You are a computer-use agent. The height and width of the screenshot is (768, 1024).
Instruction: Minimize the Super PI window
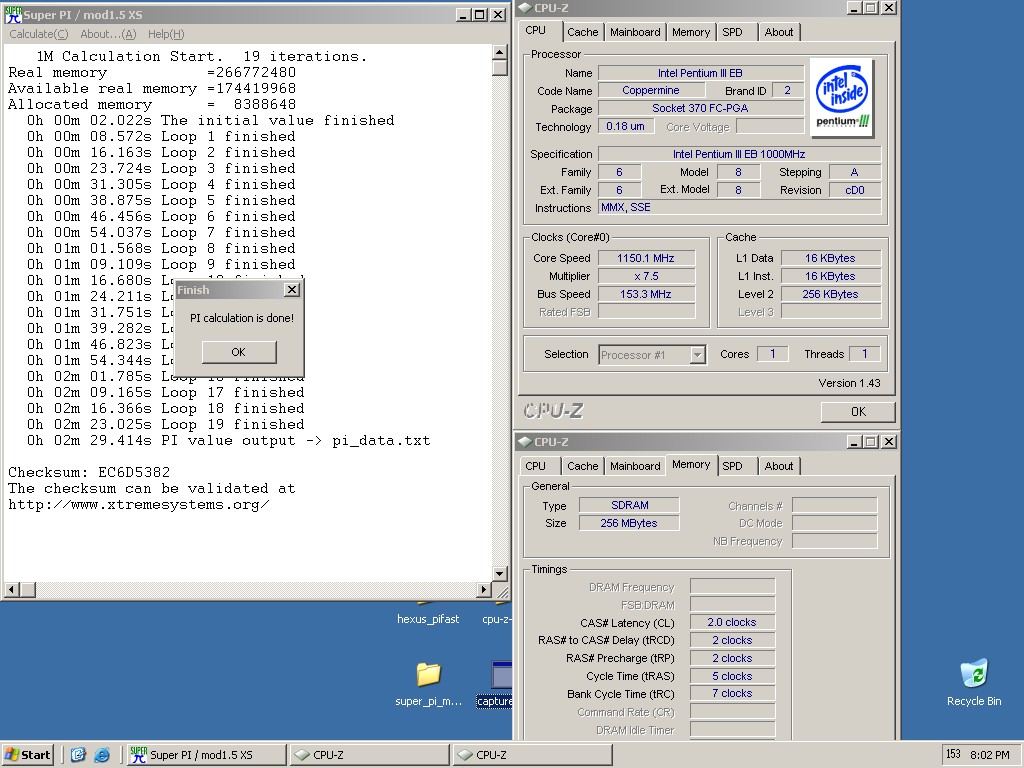(x=463, y=14)
